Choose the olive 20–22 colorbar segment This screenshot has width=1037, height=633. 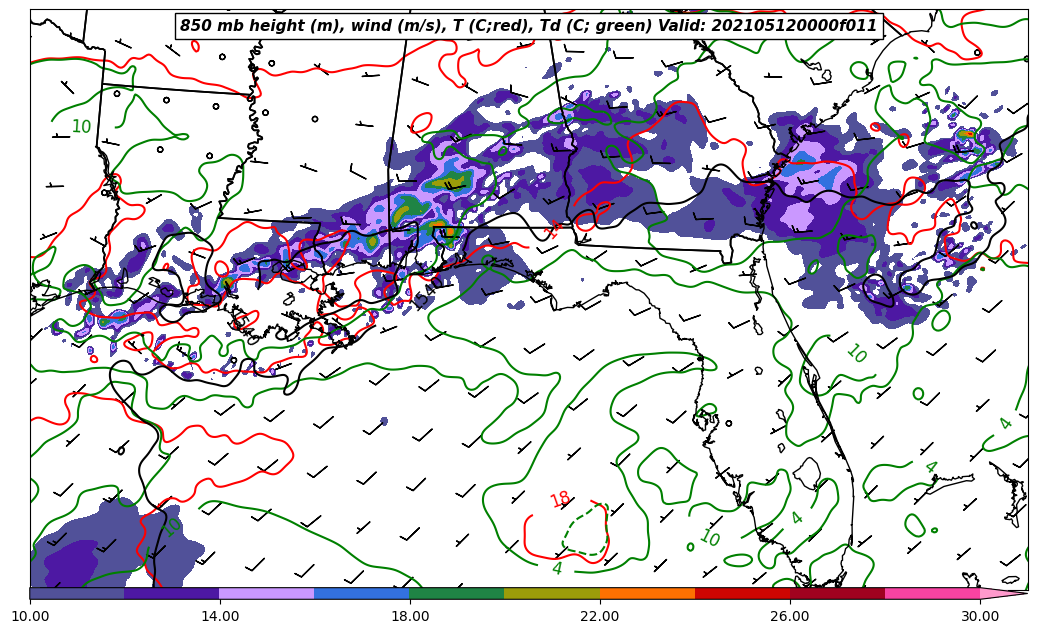551,593
